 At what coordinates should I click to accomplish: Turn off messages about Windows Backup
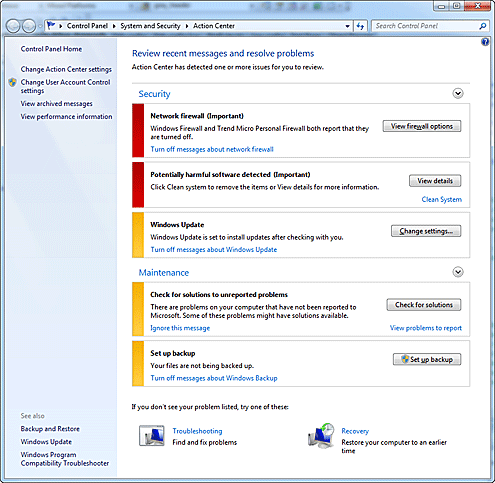point(214,378)
